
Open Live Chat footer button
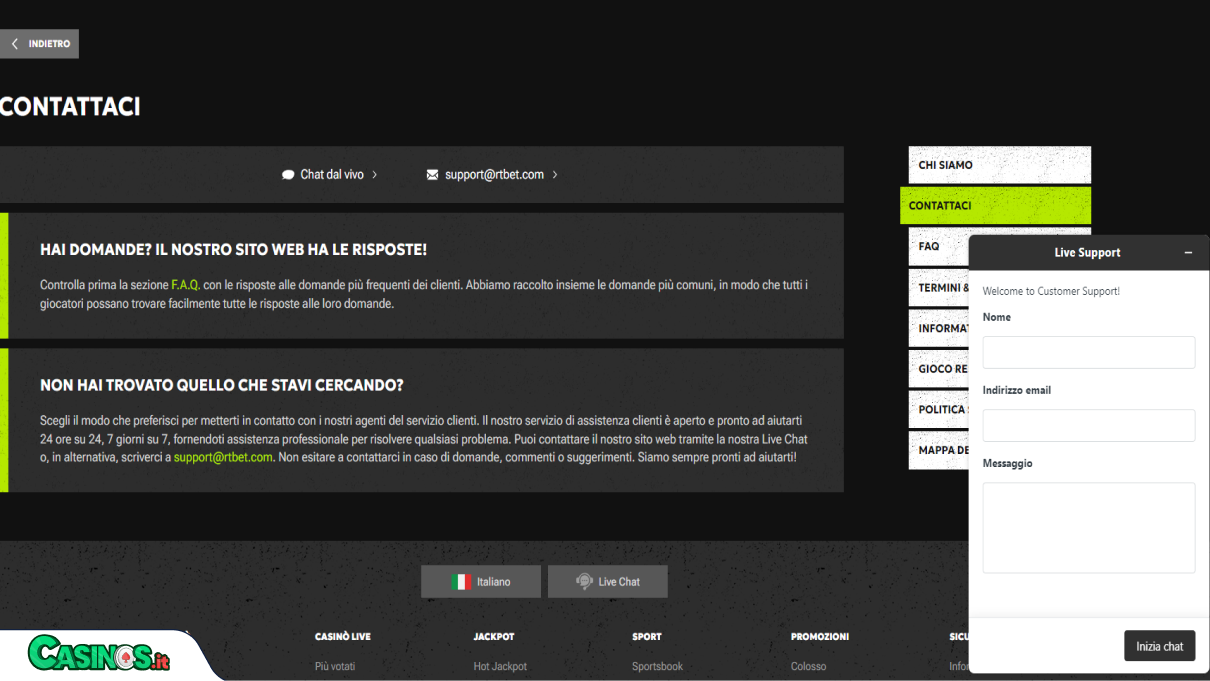pos(607,581)
